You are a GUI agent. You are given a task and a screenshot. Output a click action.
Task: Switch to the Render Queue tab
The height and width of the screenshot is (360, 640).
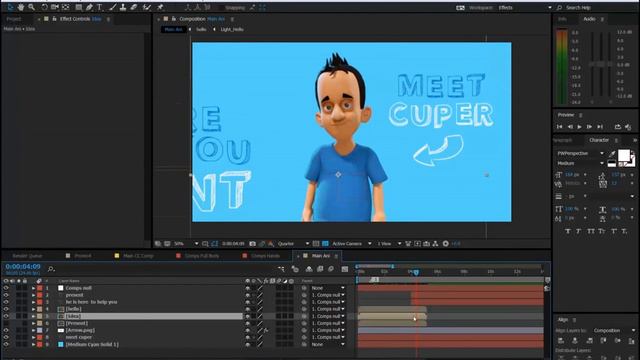[27, 256]
